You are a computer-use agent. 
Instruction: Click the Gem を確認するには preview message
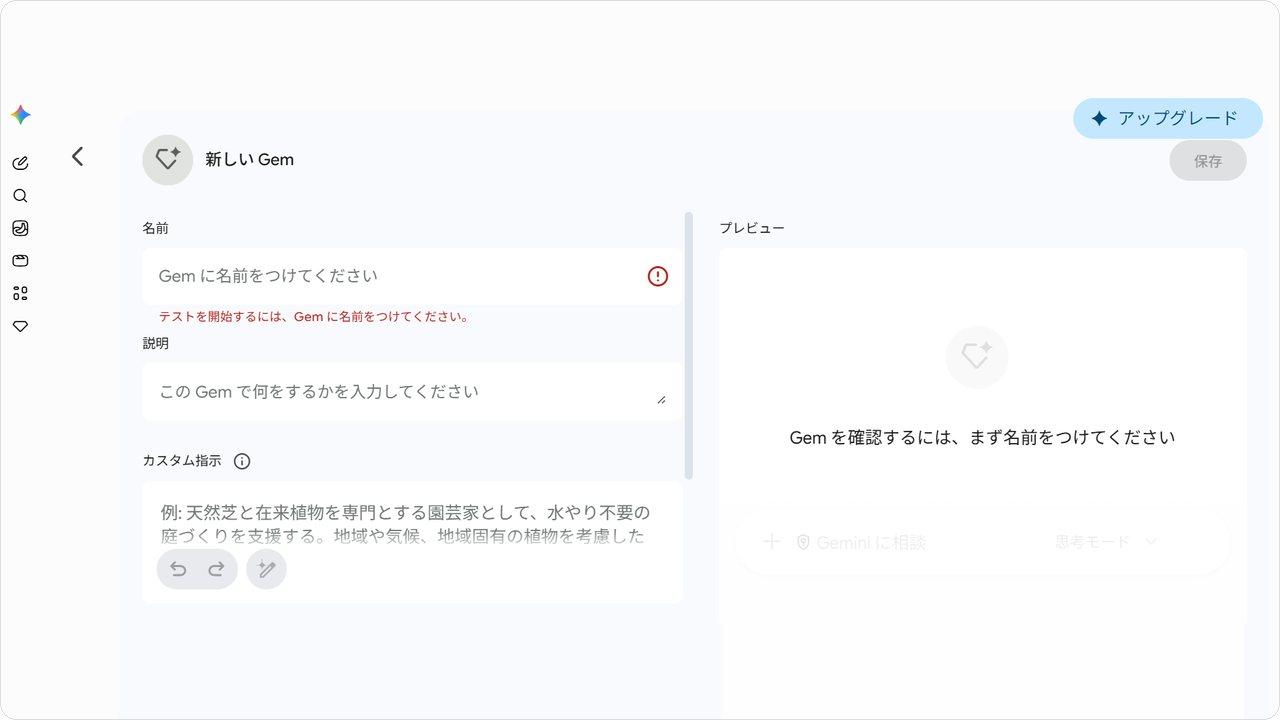coord(982,437)
